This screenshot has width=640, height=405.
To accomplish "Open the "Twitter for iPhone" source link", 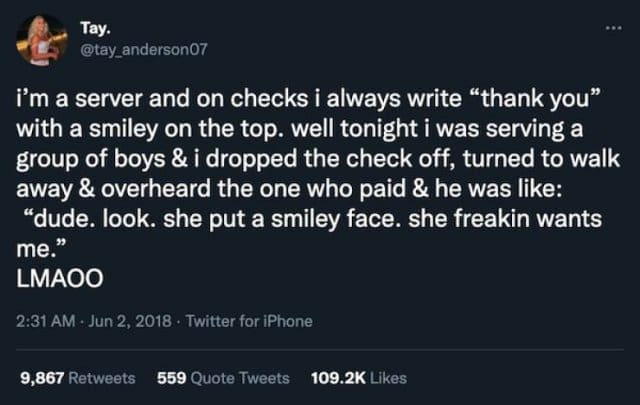I will click(252, 321).
